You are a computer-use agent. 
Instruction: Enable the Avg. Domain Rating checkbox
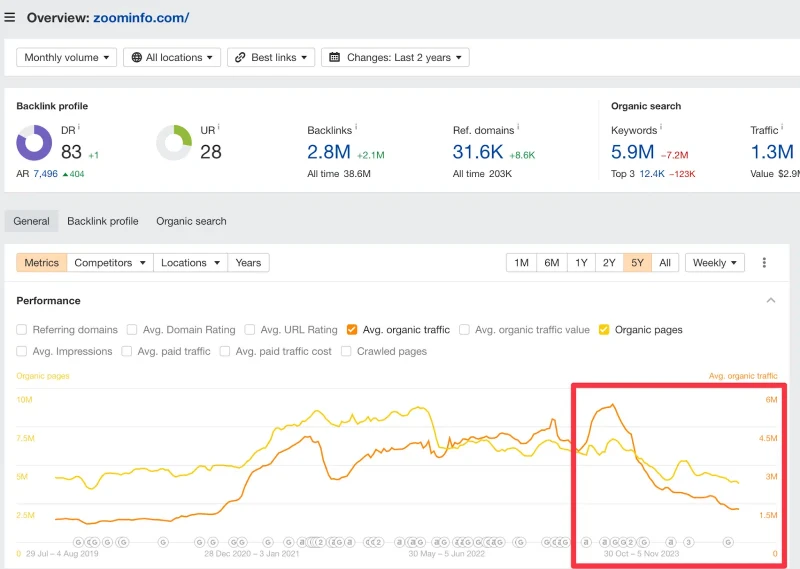point(132,330)
